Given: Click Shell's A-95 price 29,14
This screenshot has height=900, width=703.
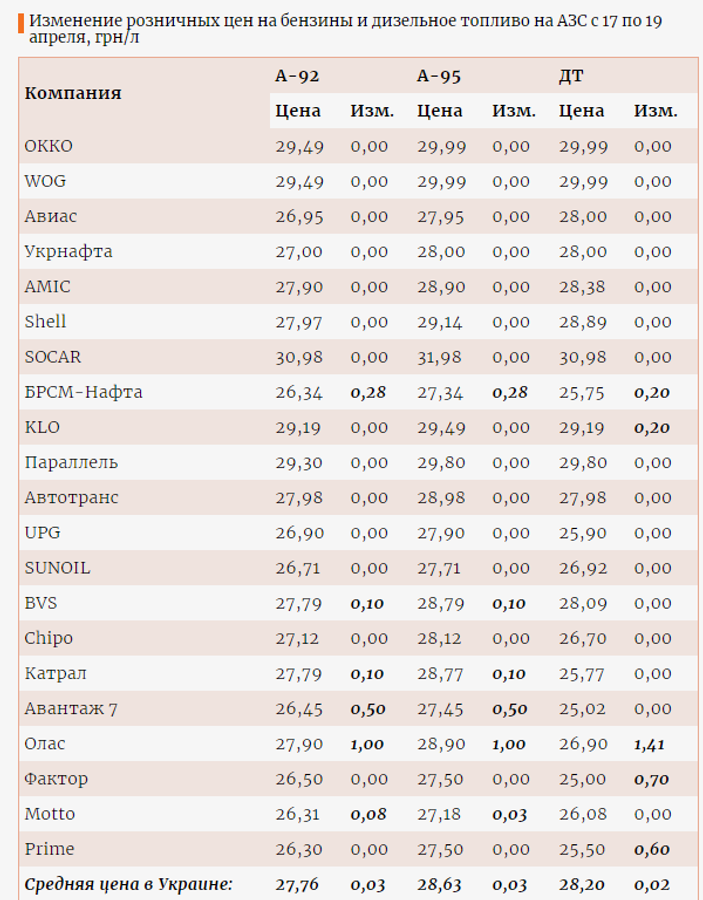Looking at the screenshot, I should [441, 322].
